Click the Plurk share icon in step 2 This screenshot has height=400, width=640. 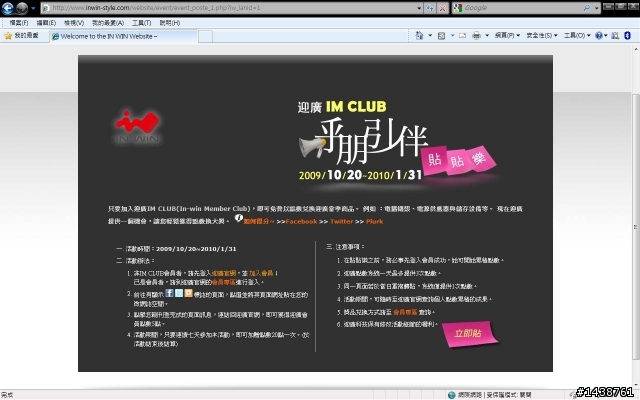(188, 293)
